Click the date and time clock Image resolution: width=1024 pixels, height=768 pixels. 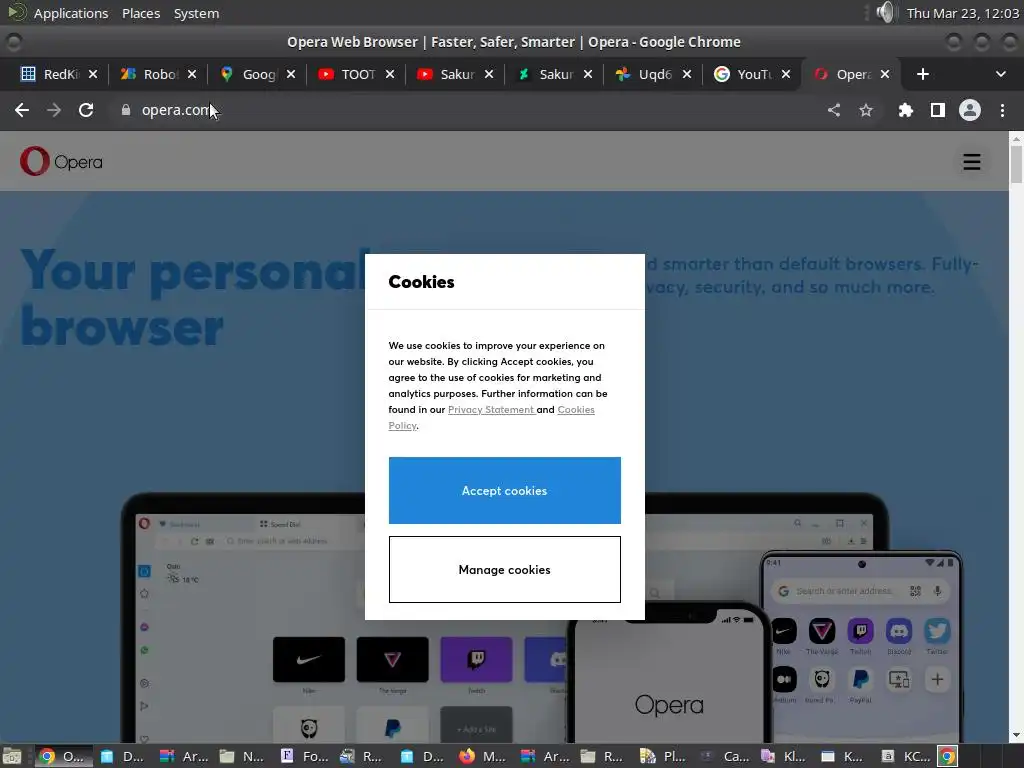(963, 13)
